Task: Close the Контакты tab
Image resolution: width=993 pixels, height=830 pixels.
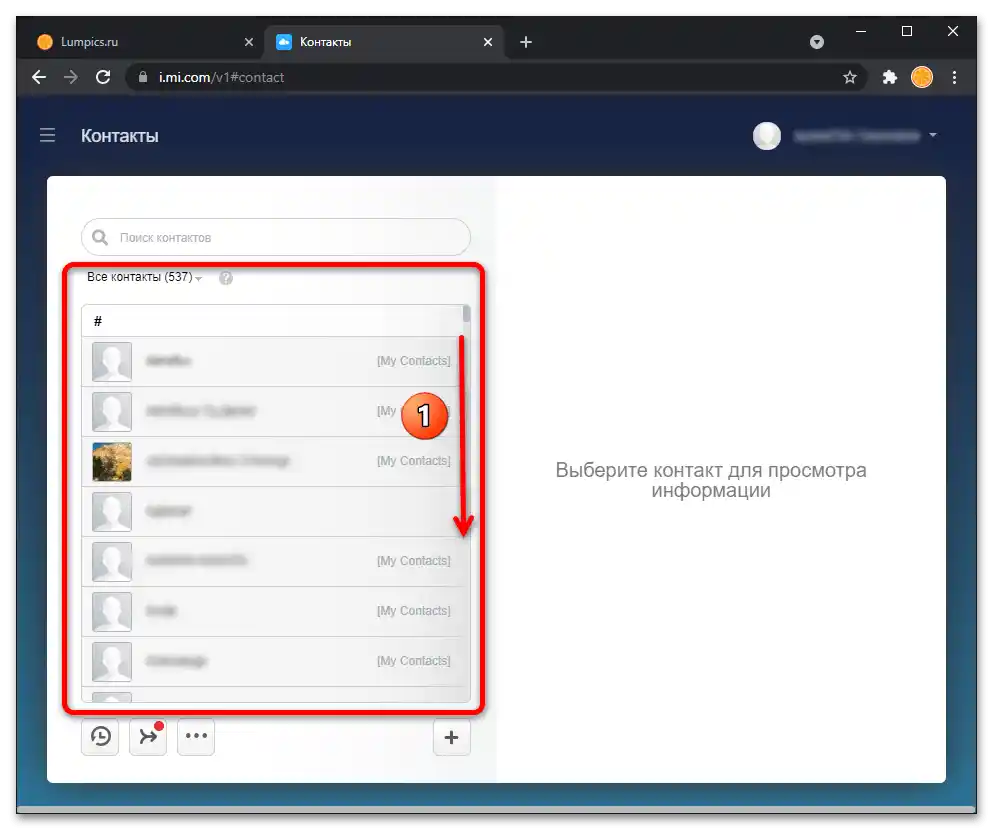Action: pos(488,42)
